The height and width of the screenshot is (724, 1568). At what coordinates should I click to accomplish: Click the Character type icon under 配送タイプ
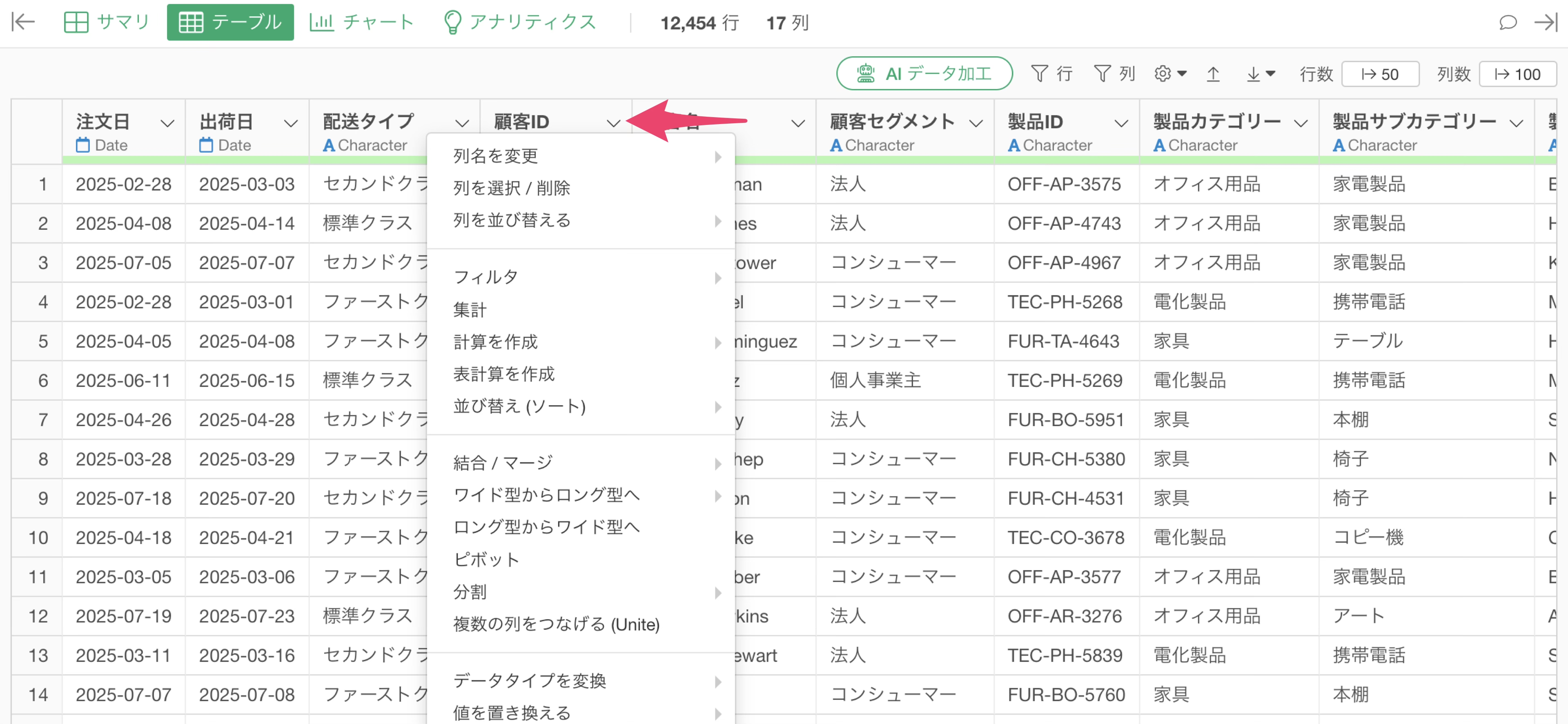point(329,145)
